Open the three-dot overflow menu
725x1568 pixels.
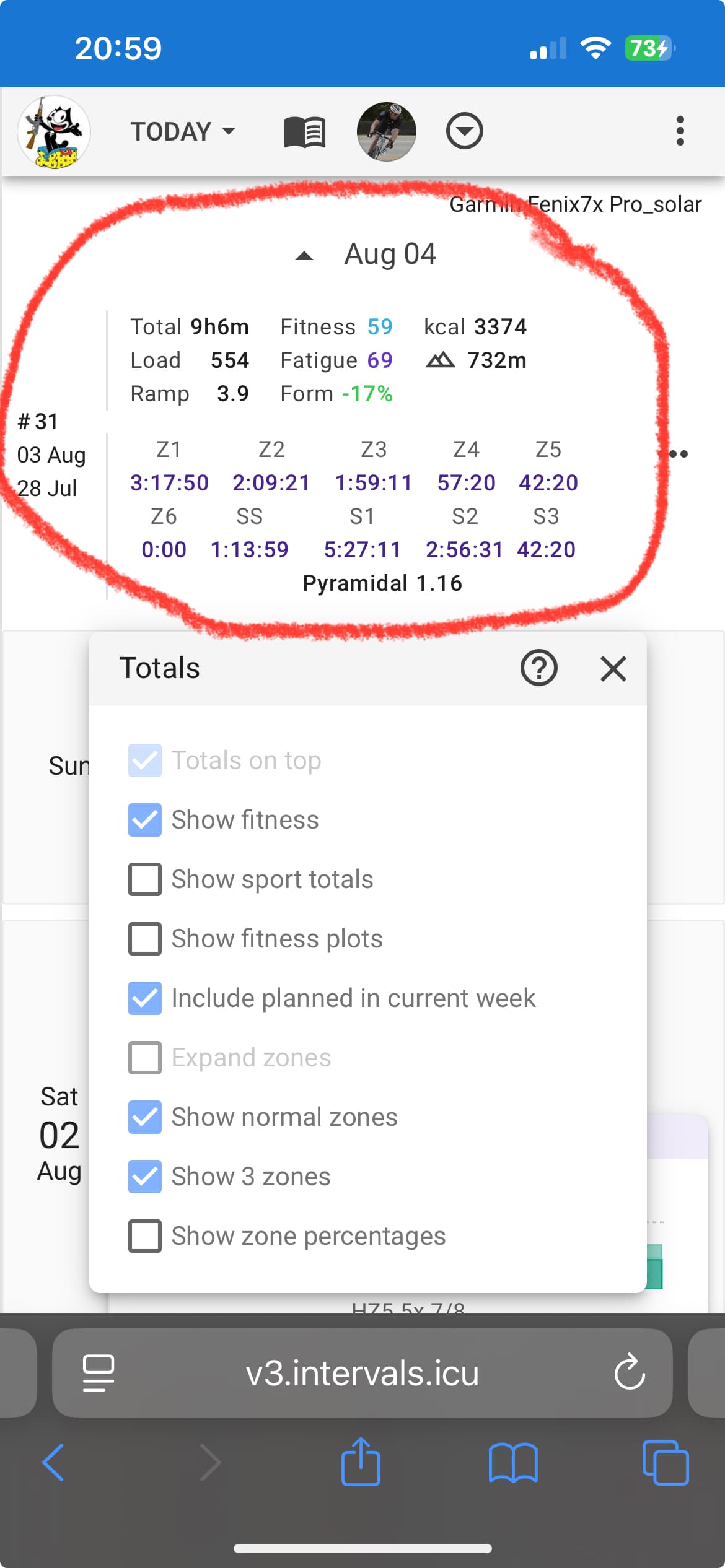pos(680,131)
